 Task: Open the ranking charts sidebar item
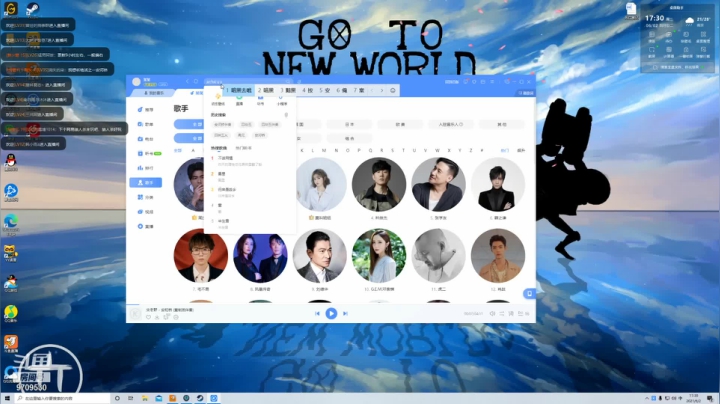(x=145, y=168)
